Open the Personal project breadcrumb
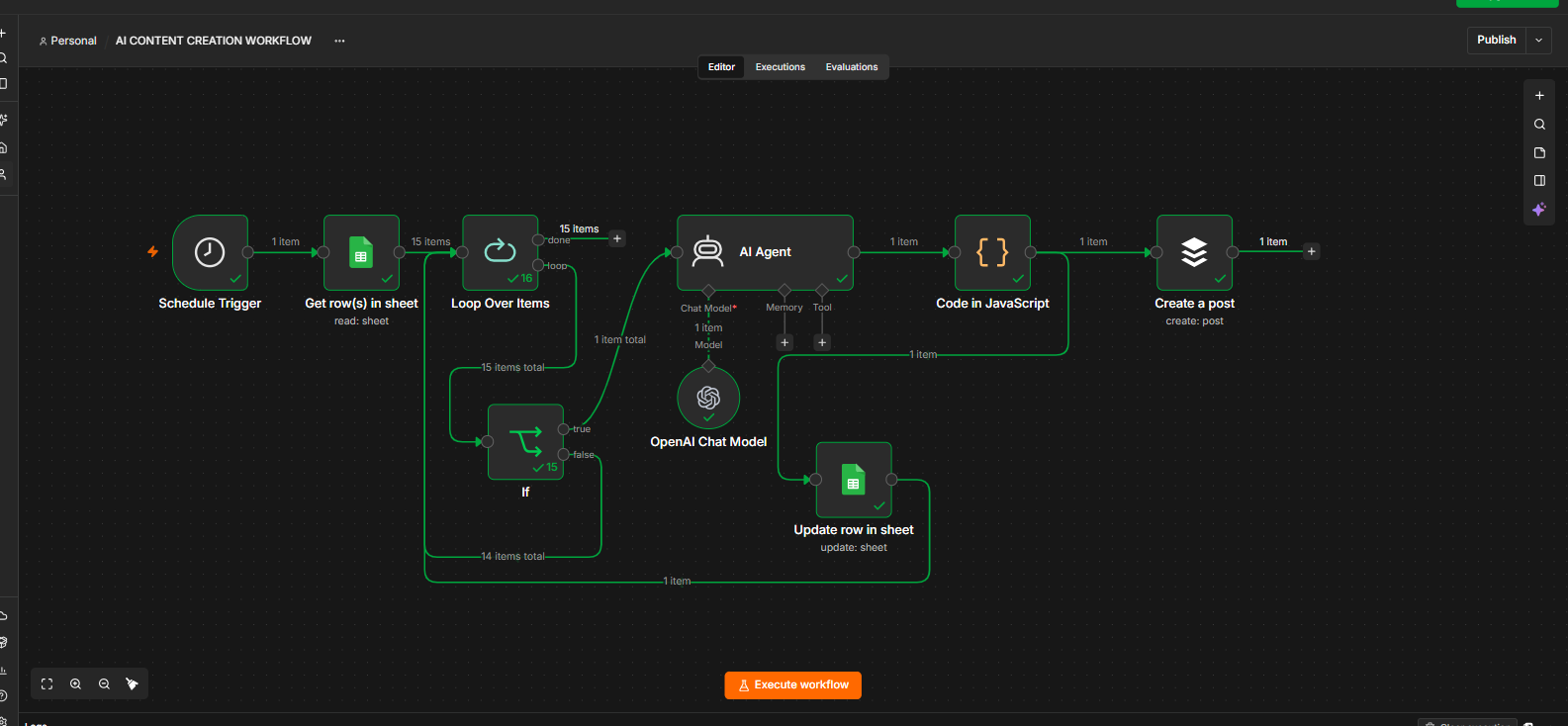The width and height of the screenshot is (1568, 726). 67,41
